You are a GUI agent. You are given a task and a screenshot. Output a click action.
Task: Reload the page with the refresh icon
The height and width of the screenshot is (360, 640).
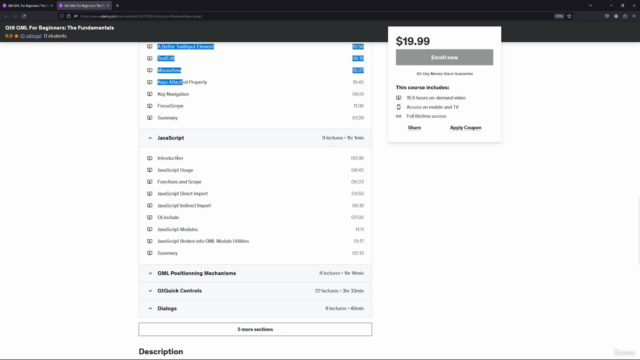24,16
